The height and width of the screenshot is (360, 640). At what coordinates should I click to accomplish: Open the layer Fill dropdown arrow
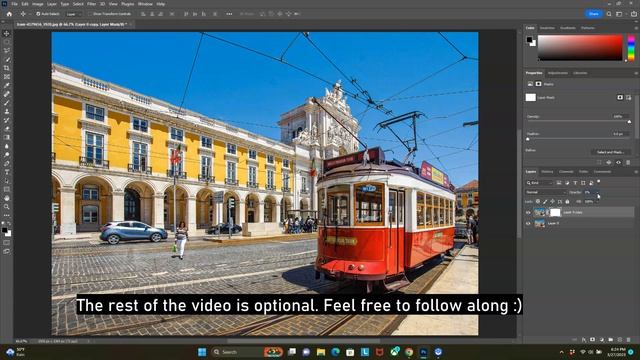click(597, 202)
